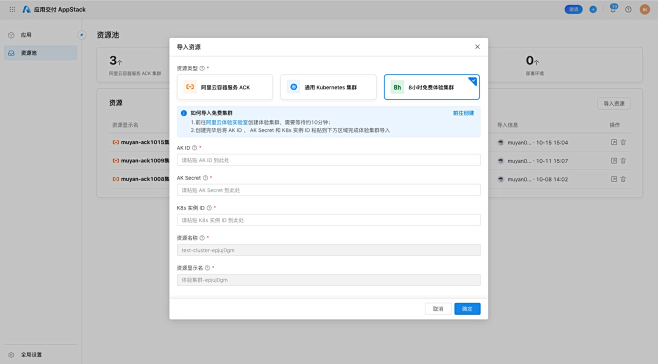
Task: Focus the AK Secret input field
Action: click(329, 190)
